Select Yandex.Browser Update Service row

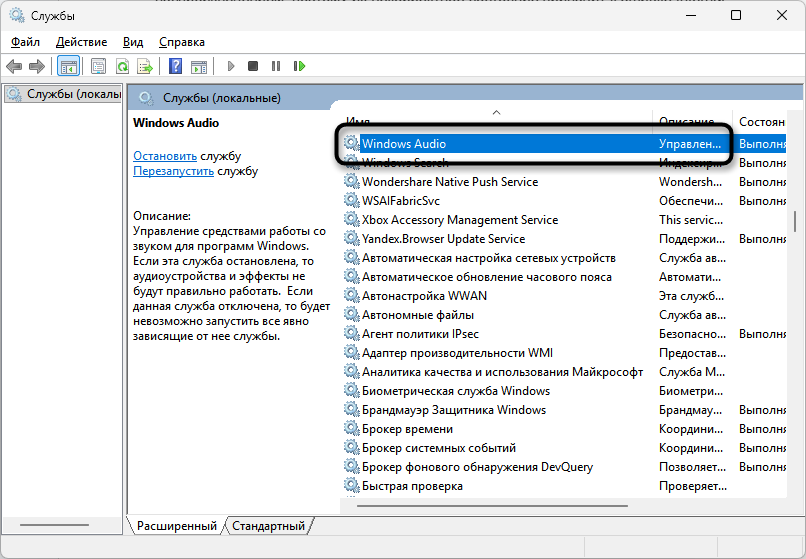pyautogui.click(x=564, y=239)
